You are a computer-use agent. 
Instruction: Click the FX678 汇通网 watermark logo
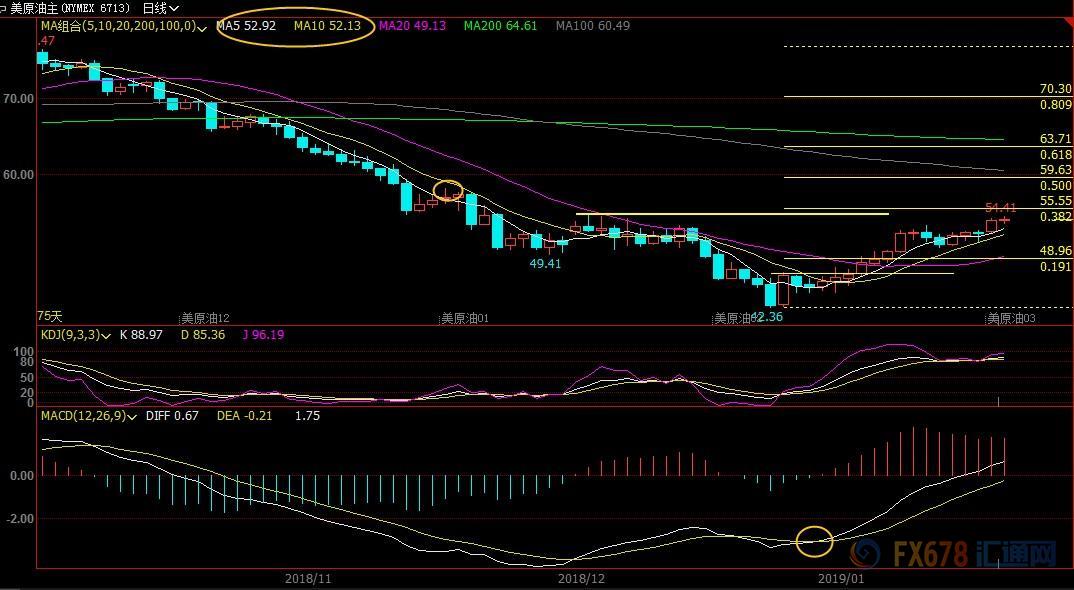(966, 553)
